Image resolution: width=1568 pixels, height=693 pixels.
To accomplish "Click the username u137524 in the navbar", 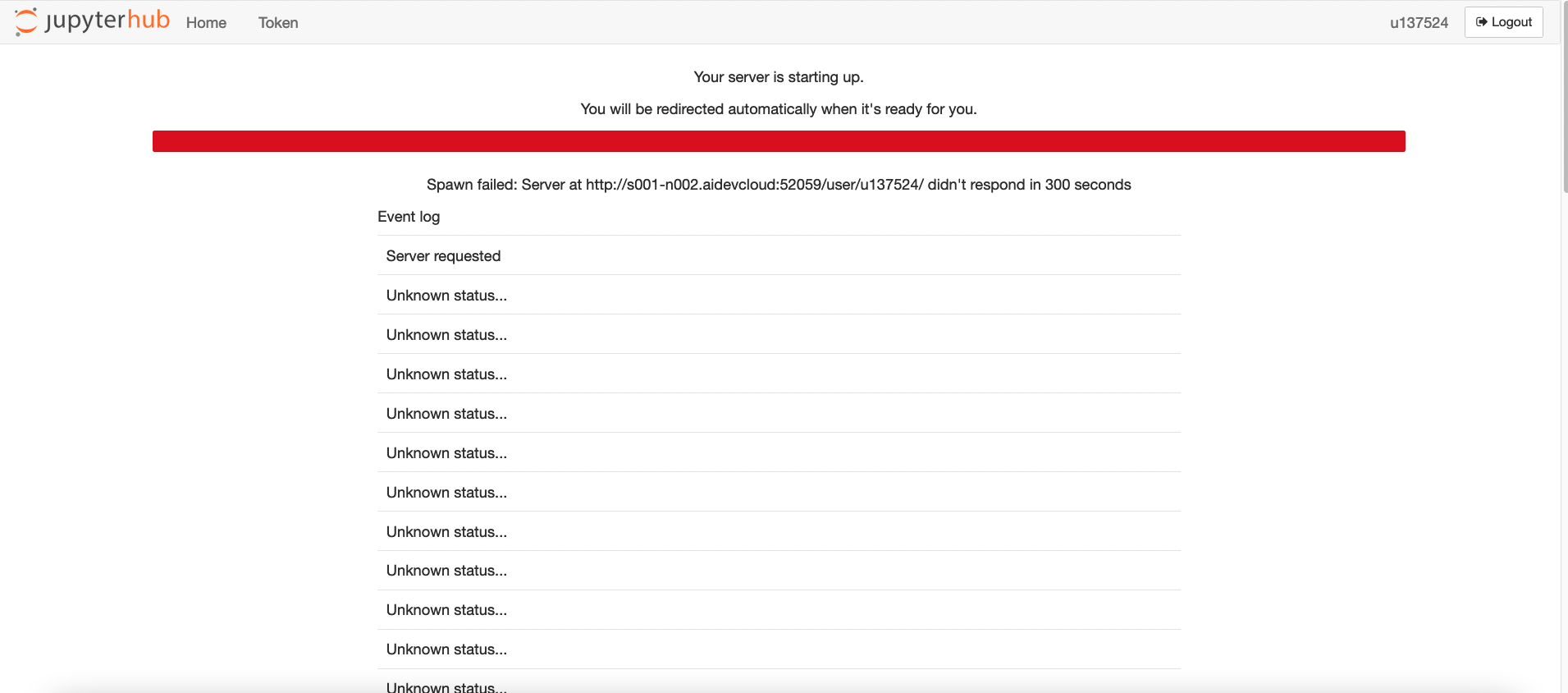I will click(x=1419, y=23).
